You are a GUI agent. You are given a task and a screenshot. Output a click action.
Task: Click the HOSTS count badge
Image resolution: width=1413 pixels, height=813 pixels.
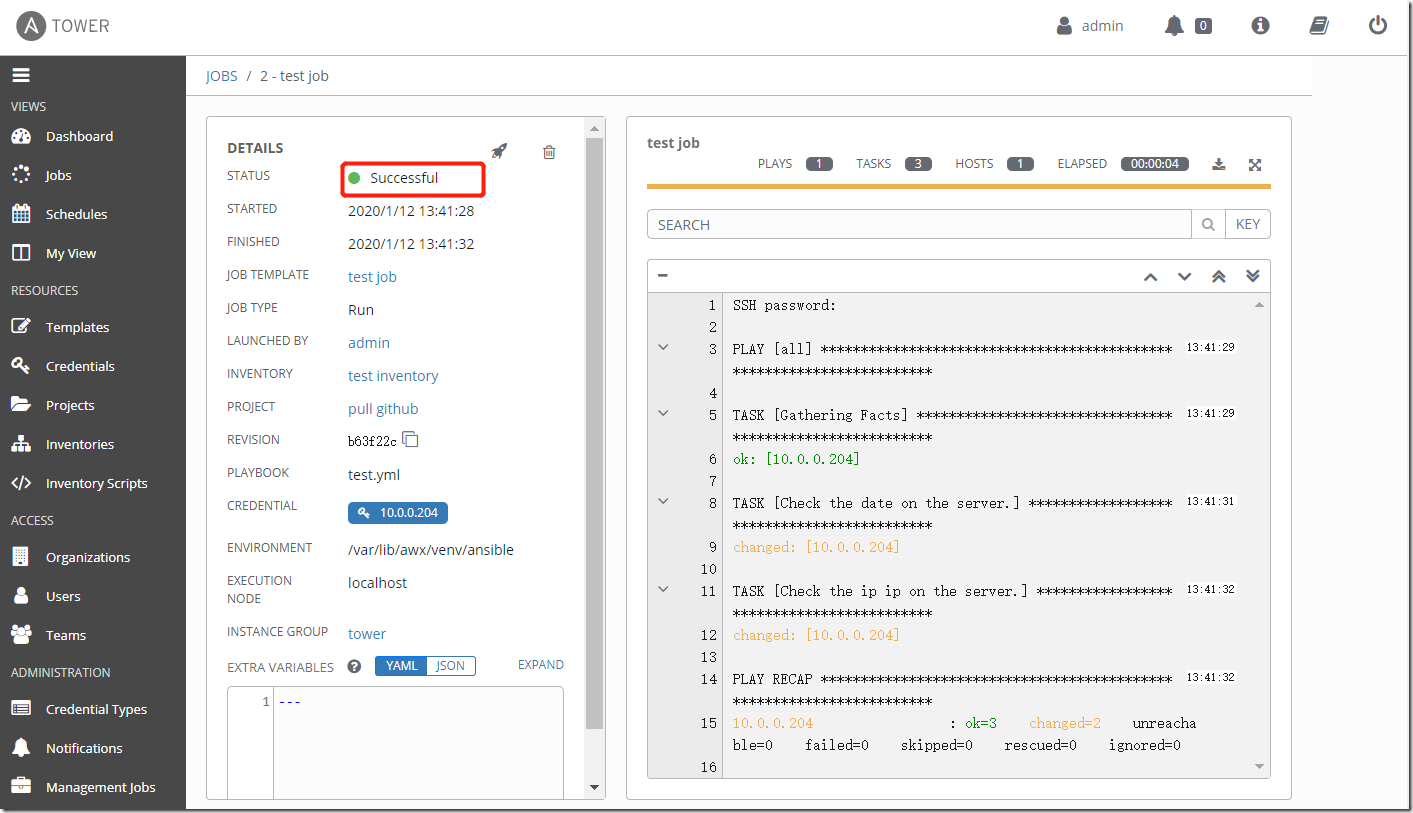coord(1020,164)
